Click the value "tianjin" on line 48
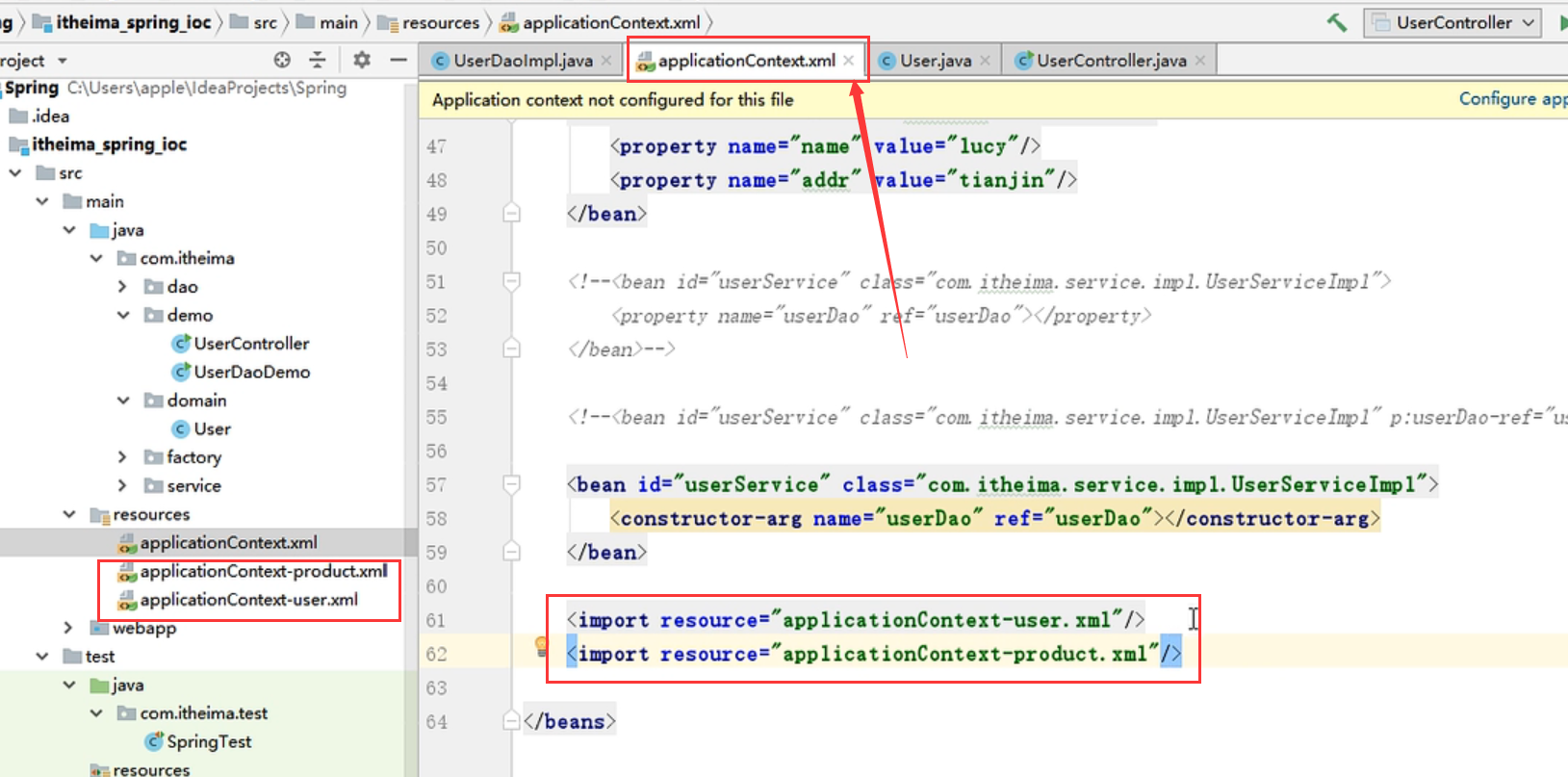 (x=1001, y=180)
